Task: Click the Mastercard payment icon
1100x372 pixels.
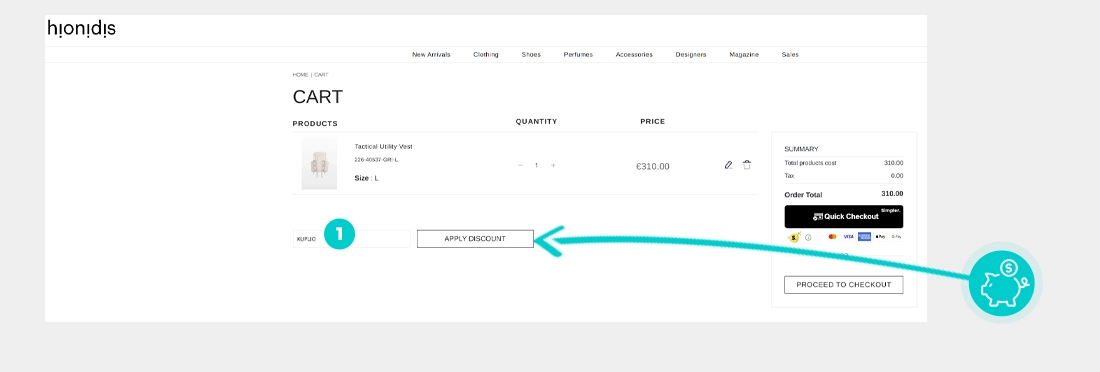Action: 833,237
